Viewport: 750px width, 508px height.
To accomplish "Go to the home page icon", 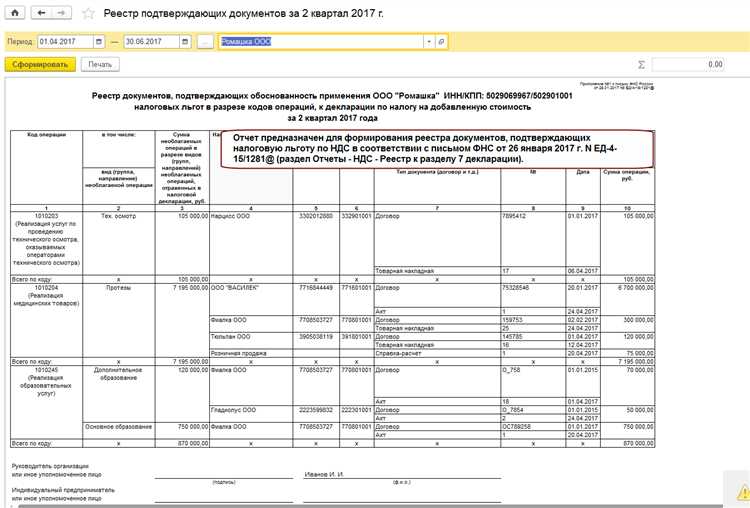I will 15,13.
